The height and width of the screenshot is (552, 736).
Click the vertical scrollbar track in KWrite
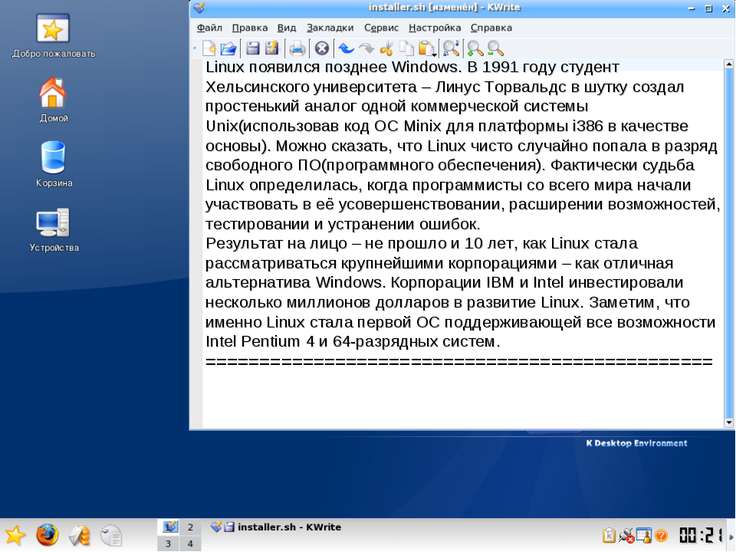(x=729, y=243)
